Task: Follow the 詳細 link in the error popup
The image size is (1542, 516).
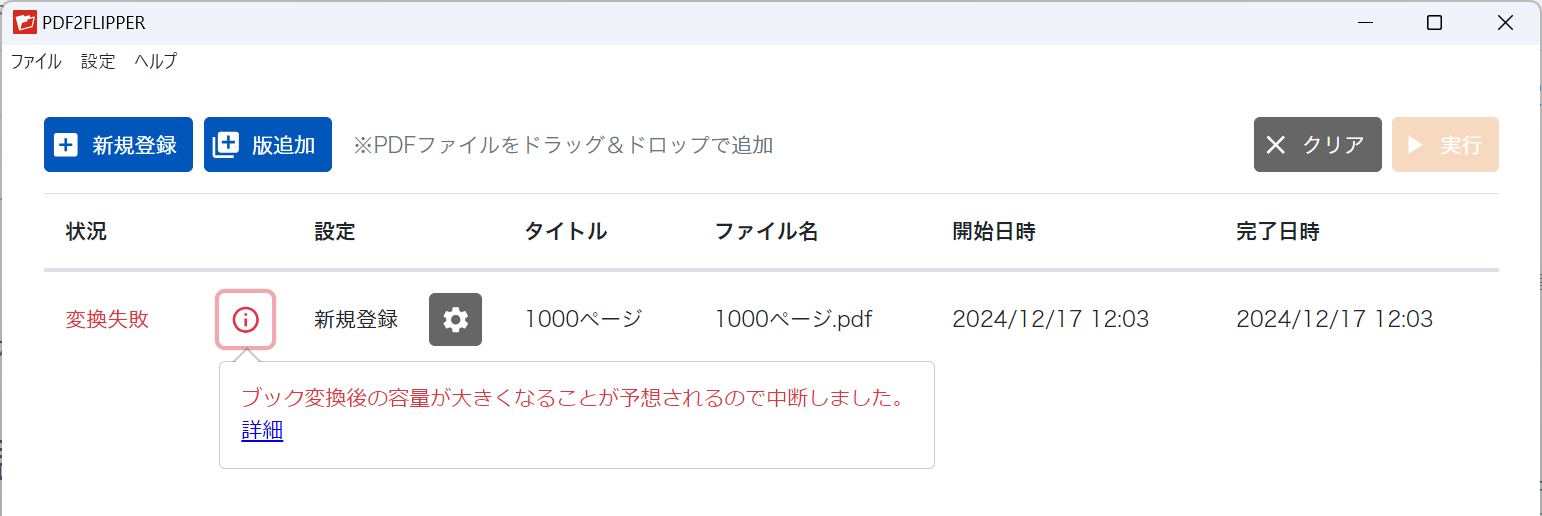Action: coord(262,431)
